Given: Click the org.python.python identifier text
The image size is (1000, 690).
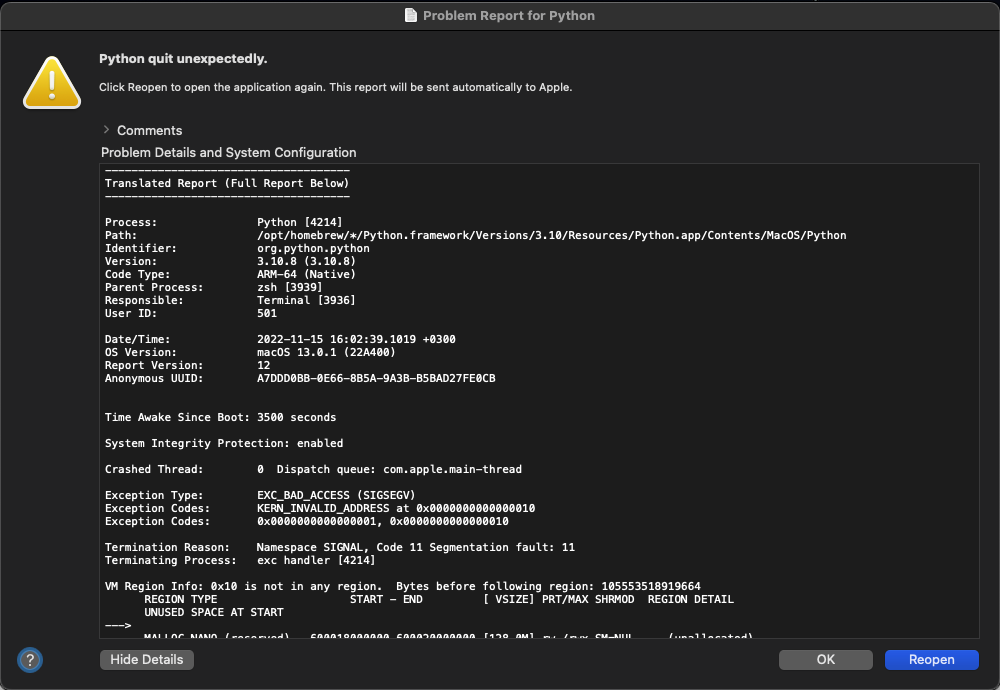Looking at the screenshot, I should click(x=313, y=249).
